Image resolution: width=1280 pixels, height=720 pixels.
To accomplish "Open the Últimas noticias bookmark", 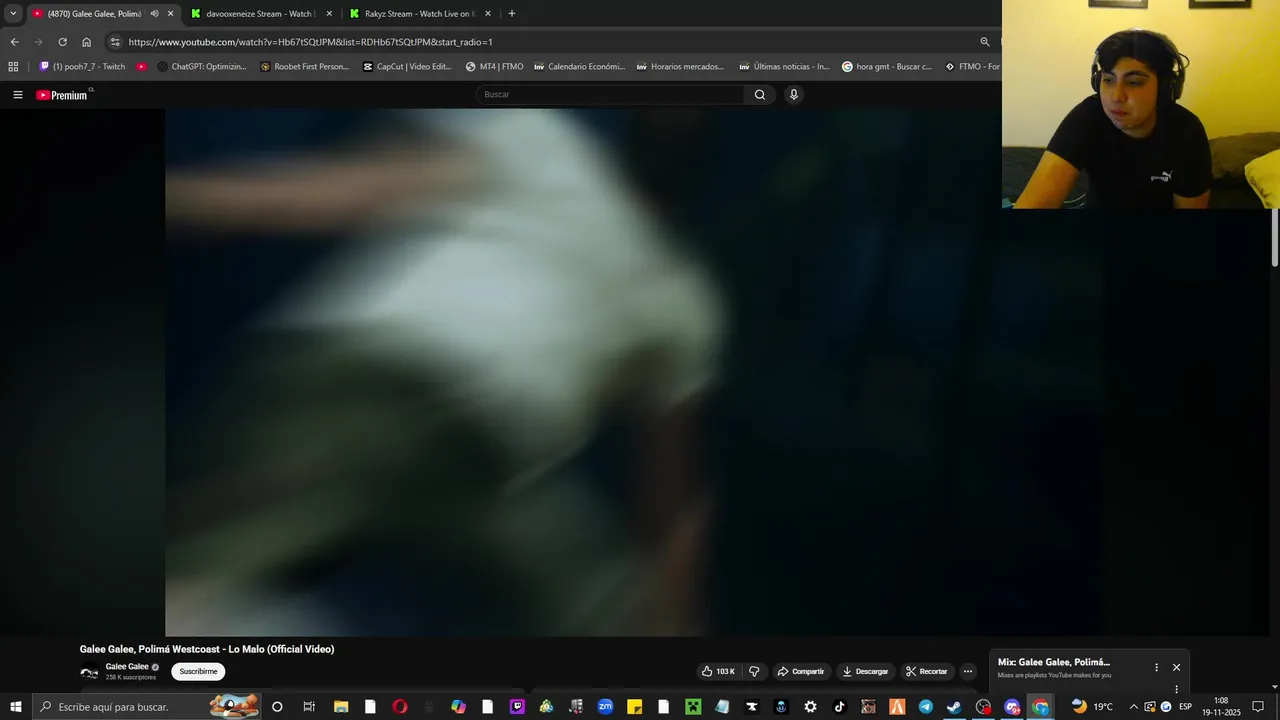I will coord(784,67).
